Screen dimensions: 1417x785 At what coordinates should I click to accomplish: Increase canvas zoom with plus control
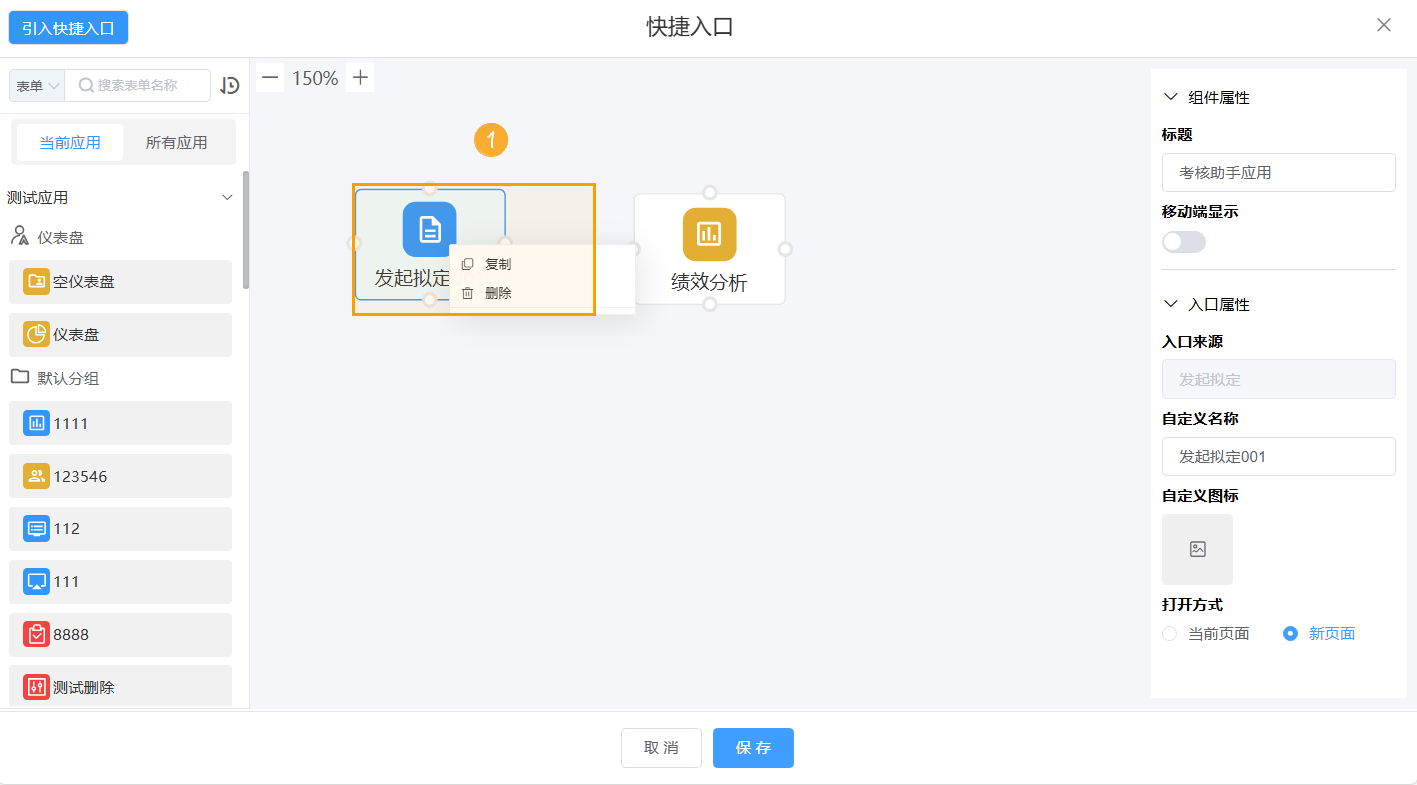coord(359,76)
